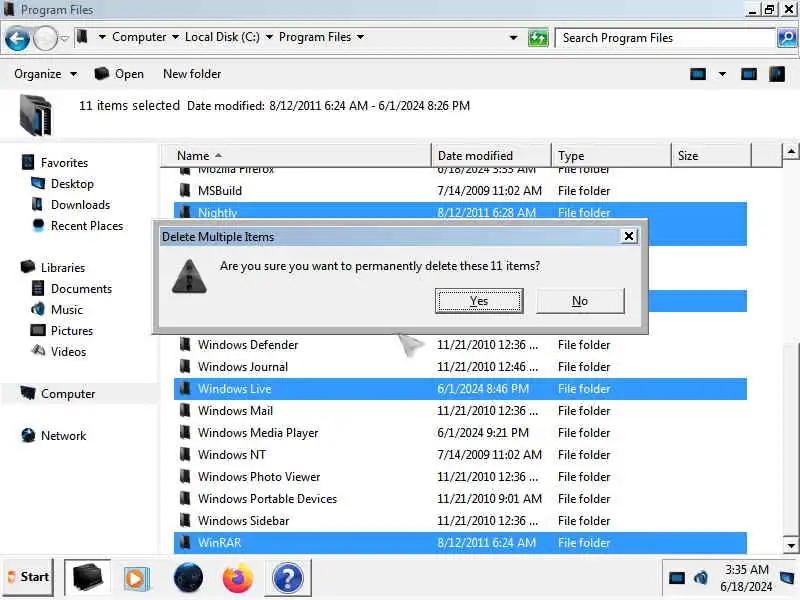800x600 pixels.
Task: Select the Windows NT folder
Action: (x=460, y=454)
